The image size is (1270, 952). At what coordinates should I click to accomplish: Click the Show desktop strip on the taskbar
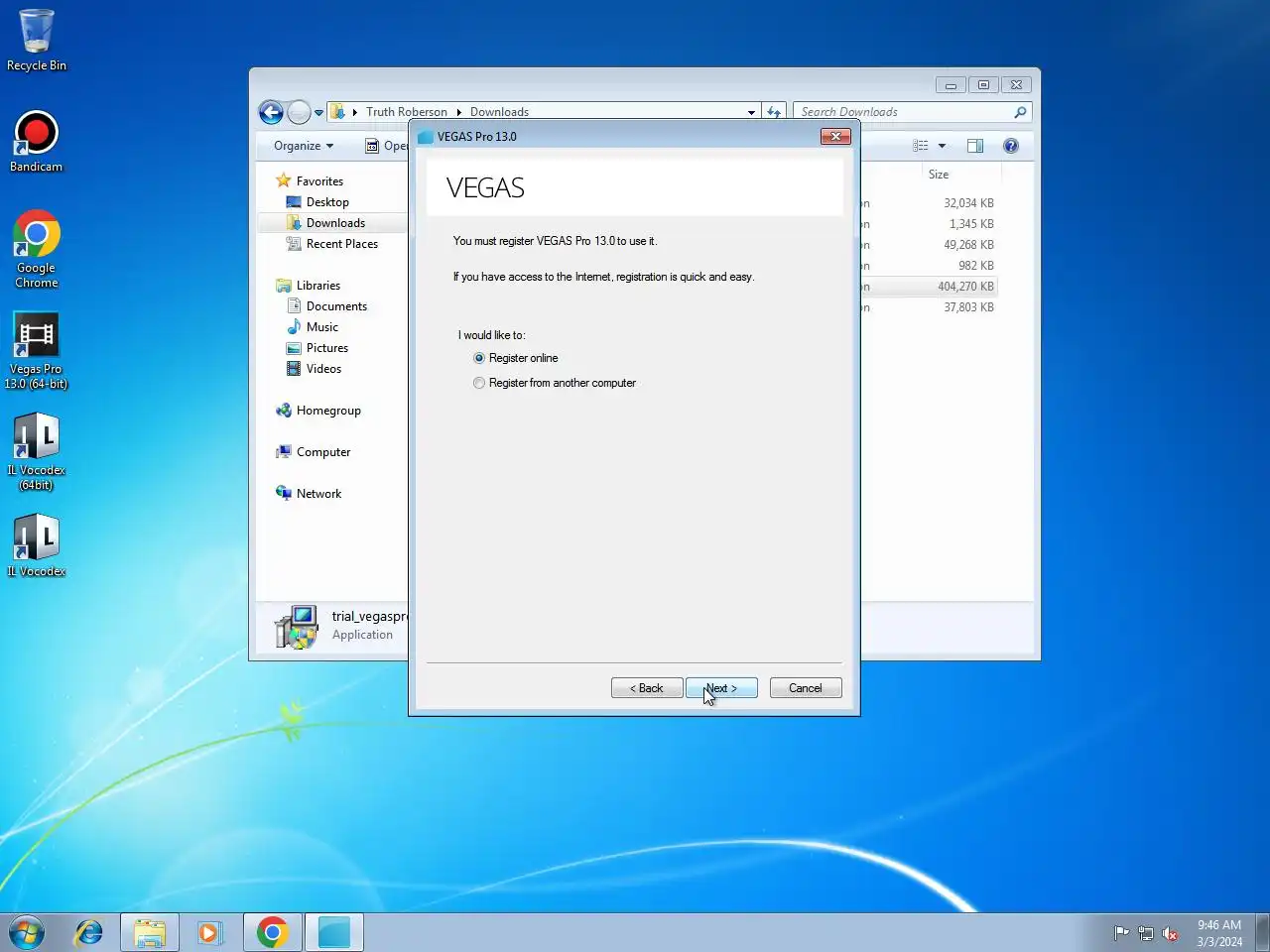[1262, 932]
